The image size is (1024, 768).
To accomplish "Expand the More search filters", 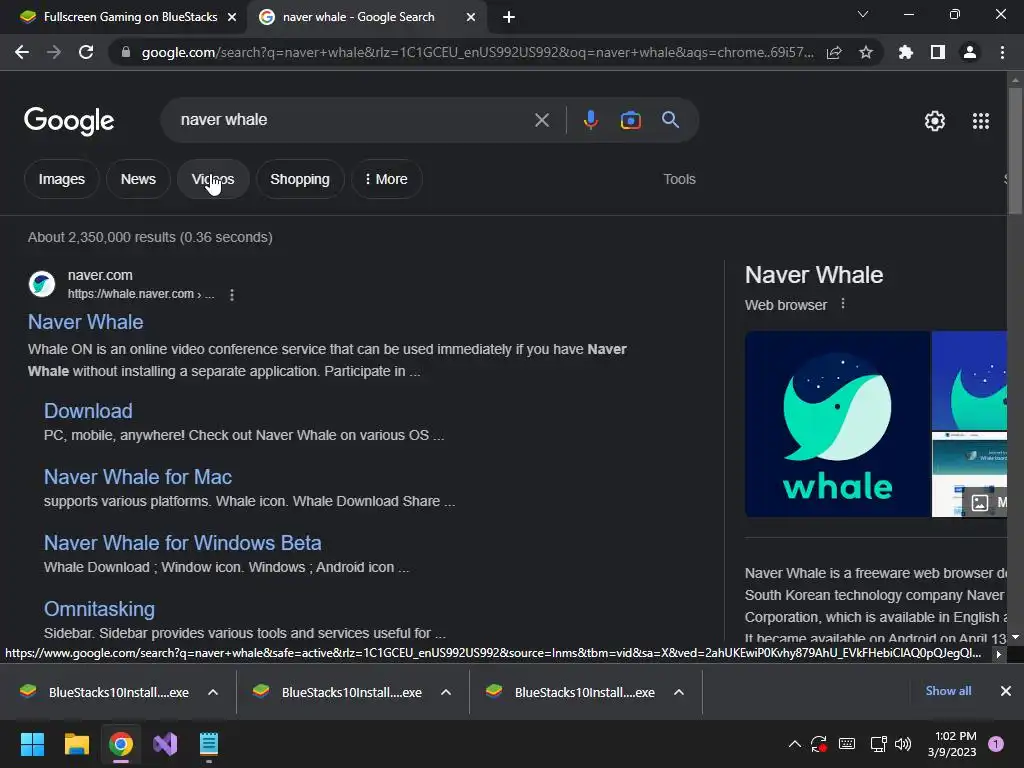I will [387, 179].
